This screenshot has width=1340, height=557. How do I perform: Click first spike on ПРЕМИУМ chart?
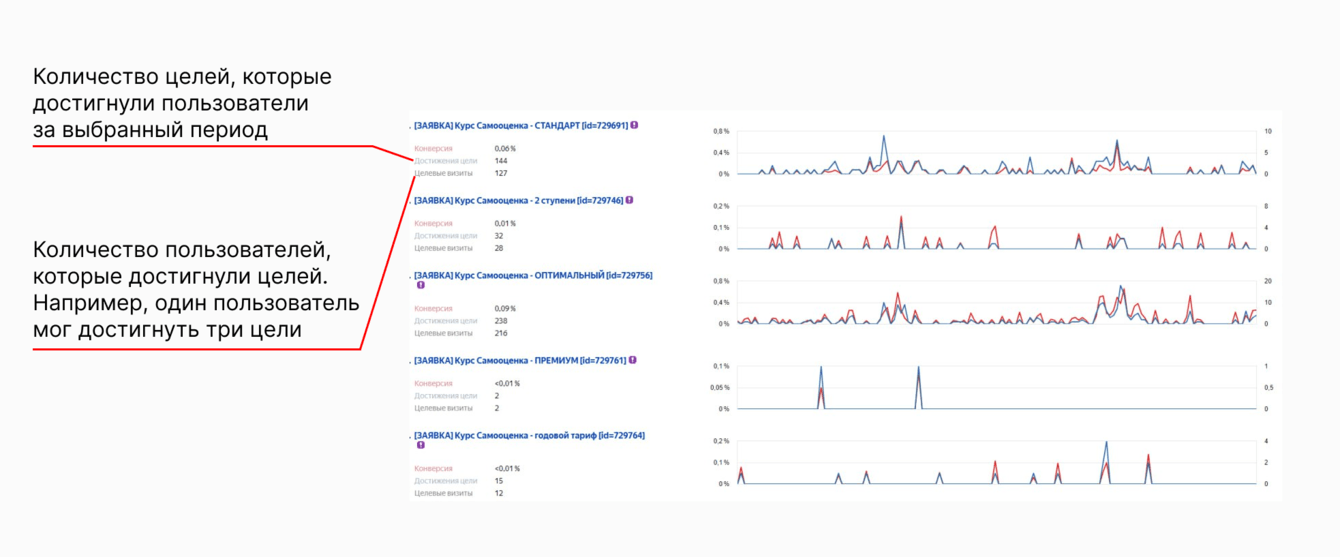(x=821, y=367)
